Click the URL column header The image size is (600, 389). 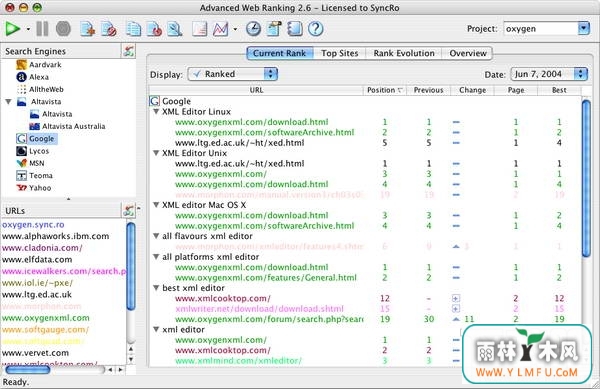(x=256, y=90)
